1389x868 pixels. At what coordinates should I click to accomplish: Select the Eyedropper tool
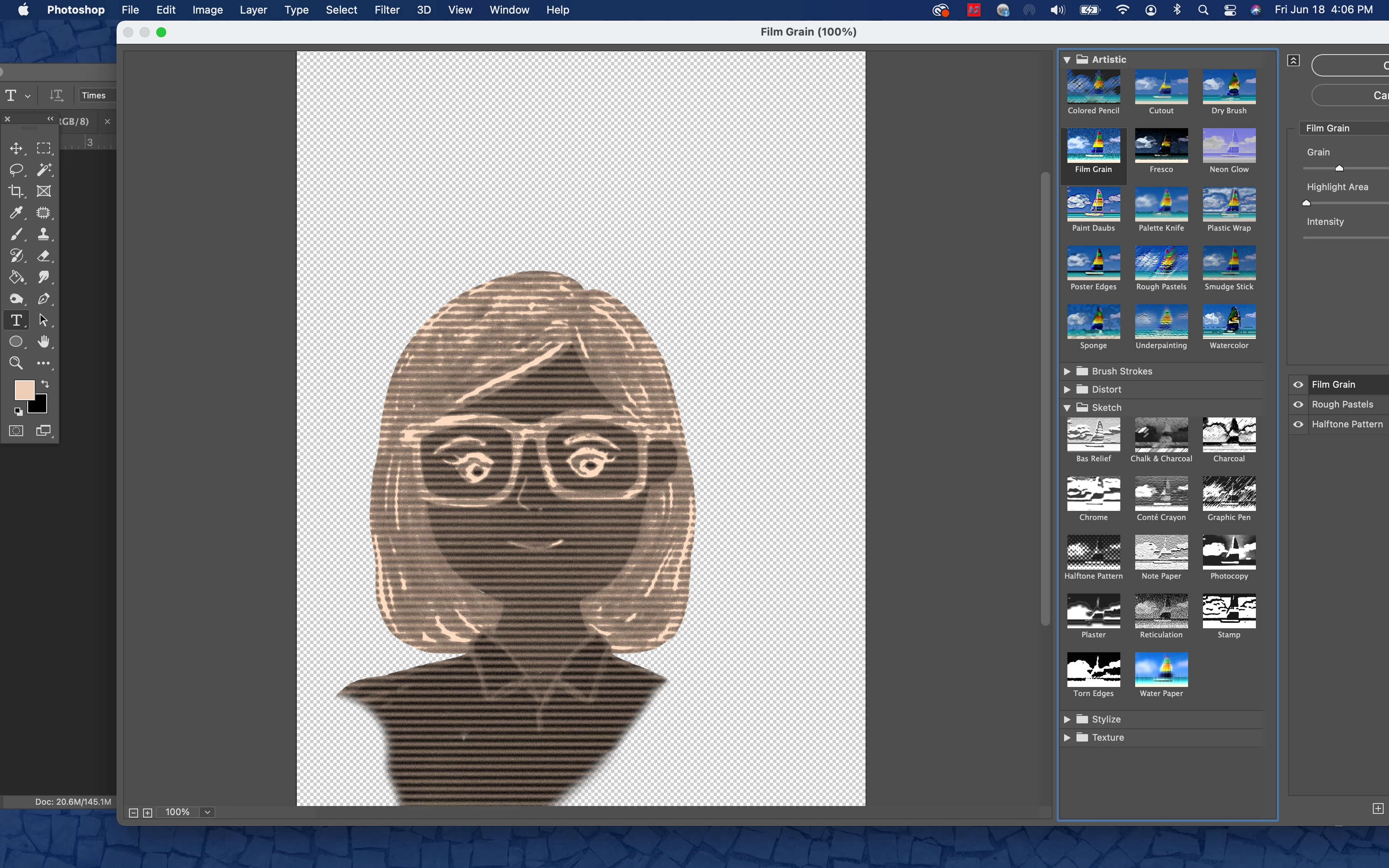tap(16, 213)
